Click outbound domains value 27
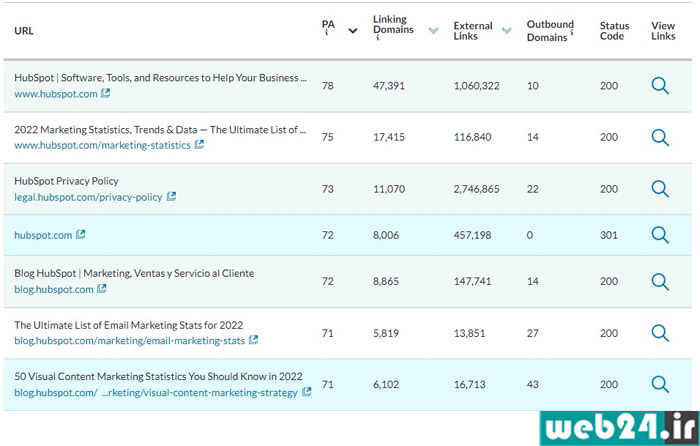 click(533, 333)
